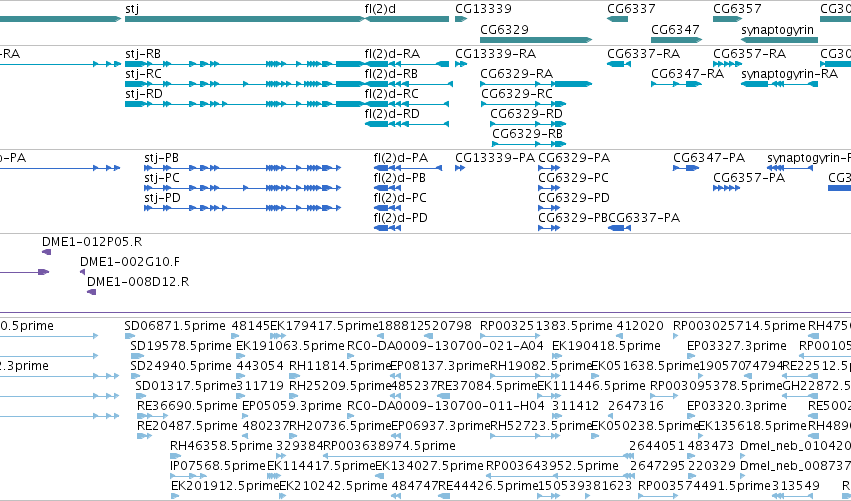Select the CG6329-PC protein feature
This screenshot has width=851, height=501.
click(x=549, y=188)
